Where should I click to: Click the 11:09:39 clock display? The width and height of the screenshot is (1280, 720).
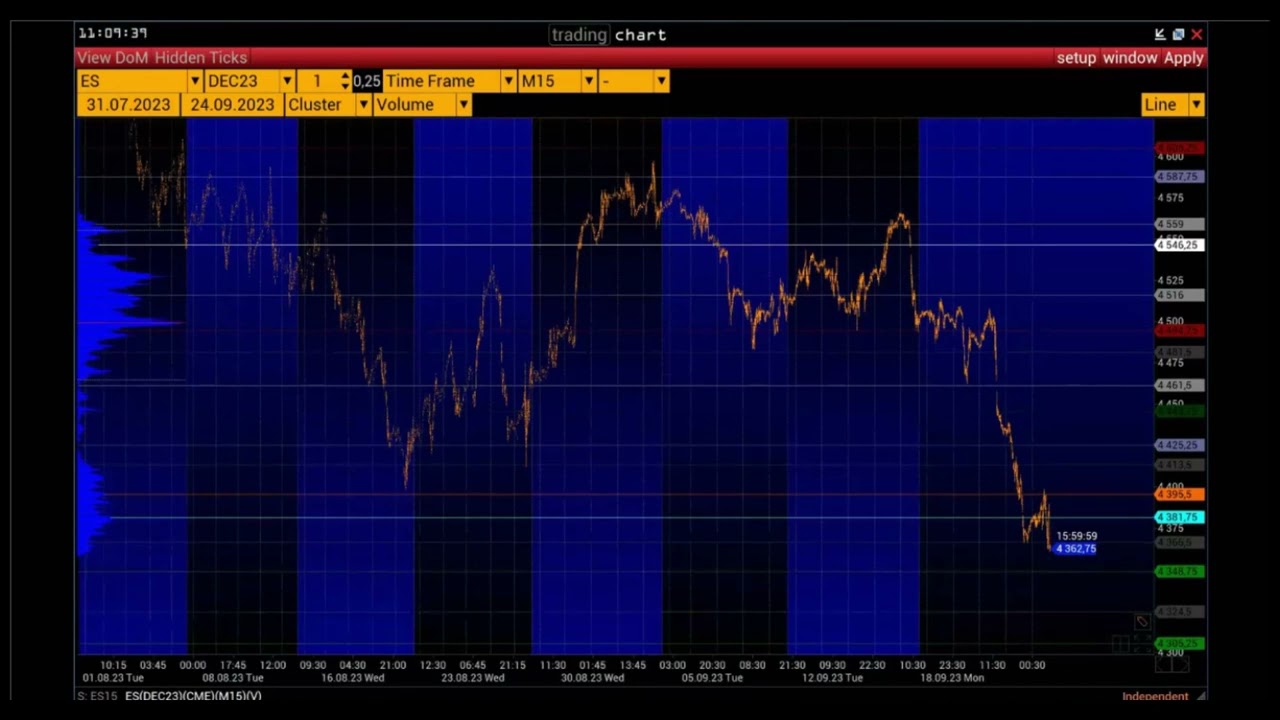(x=113, y=33)
